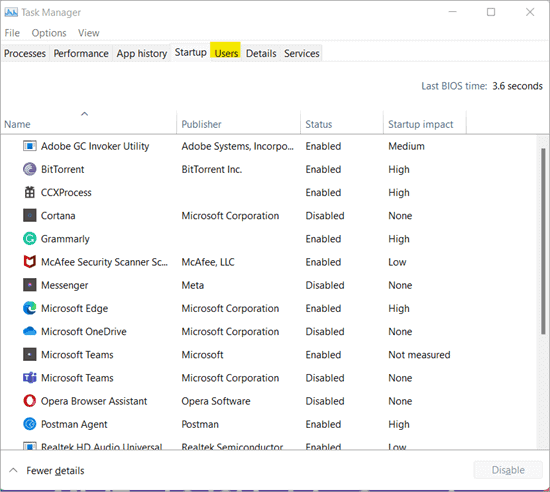Select the Grammarly entry name
This screenshot has width=550, height=492.
point(65,239)
